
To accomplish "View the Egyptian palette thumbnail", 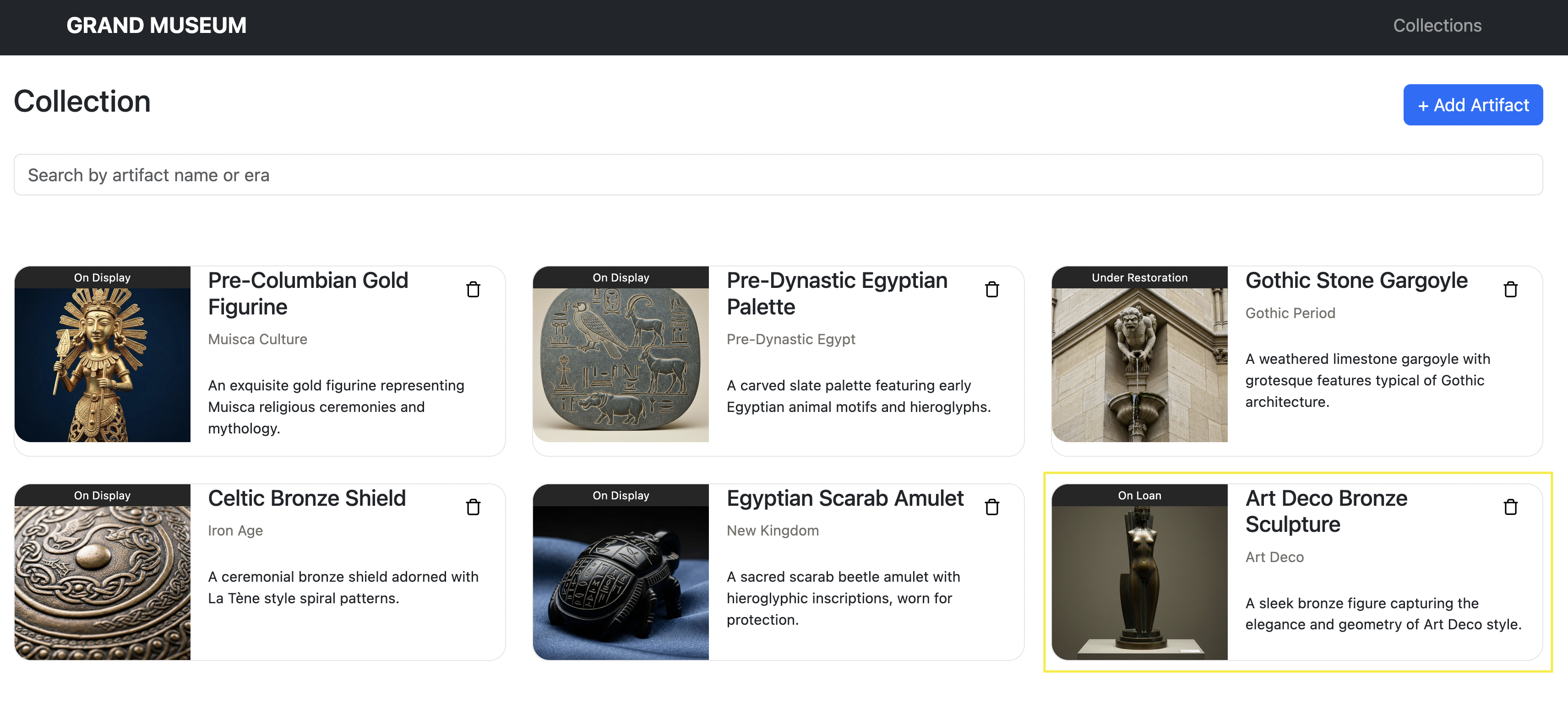I will click(x=620, y=365).
